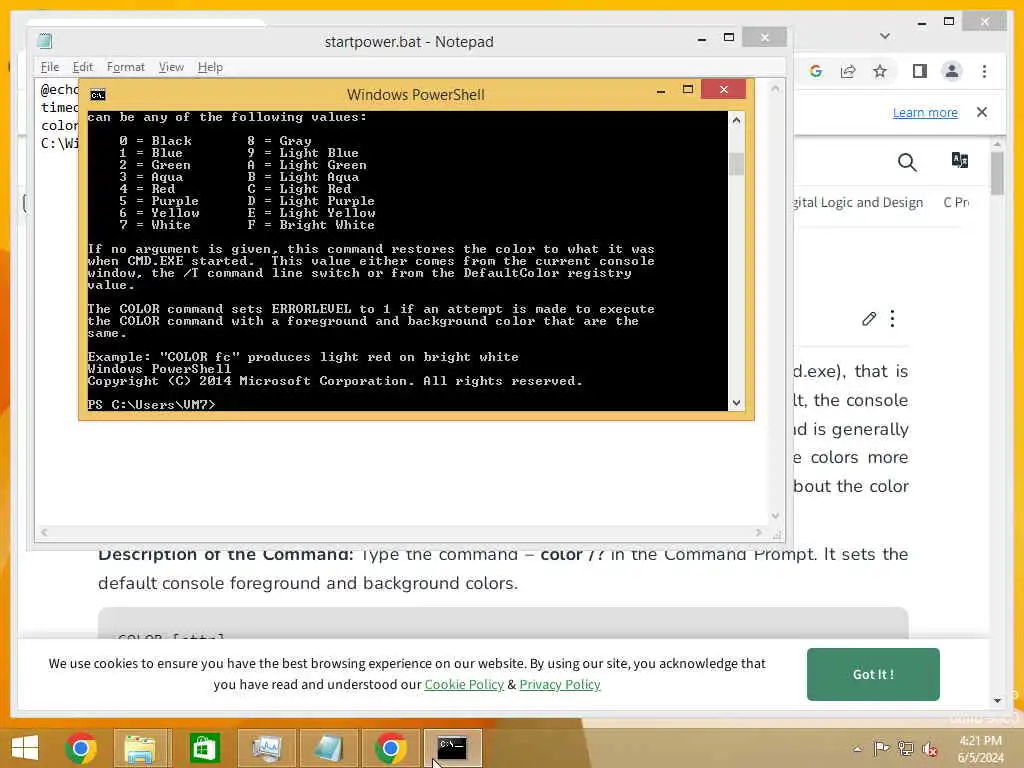Open File Explorer from taskbar

[140, 748]
